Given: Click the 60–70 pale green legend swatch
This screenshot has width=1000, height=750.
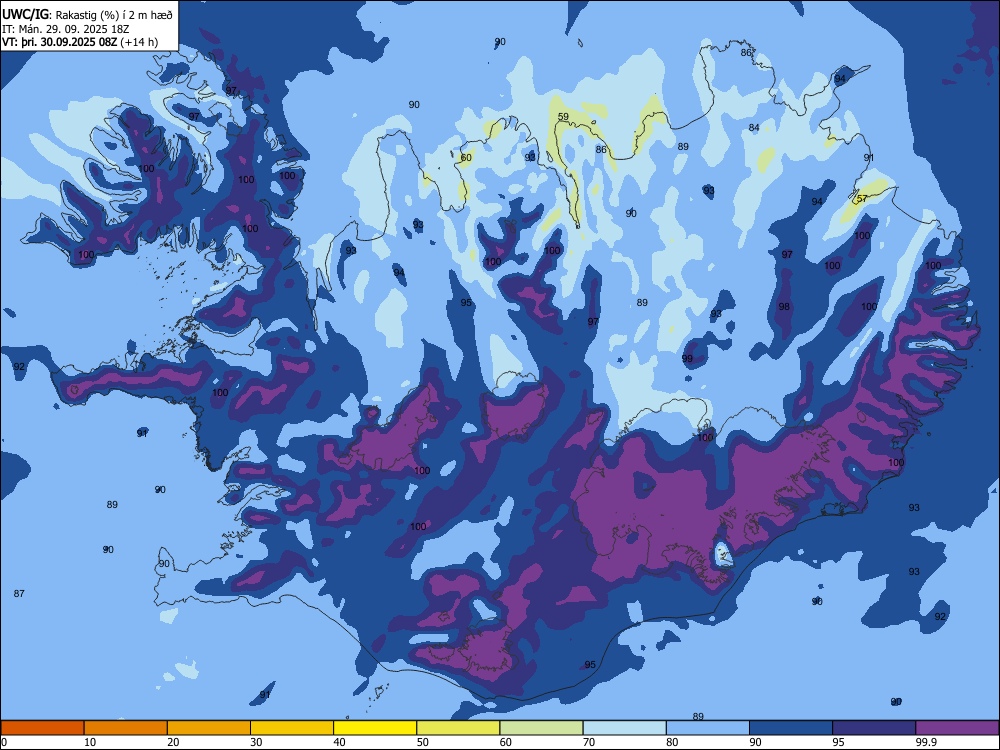Looking at the screenshot, I should click(x=541, y=728).
